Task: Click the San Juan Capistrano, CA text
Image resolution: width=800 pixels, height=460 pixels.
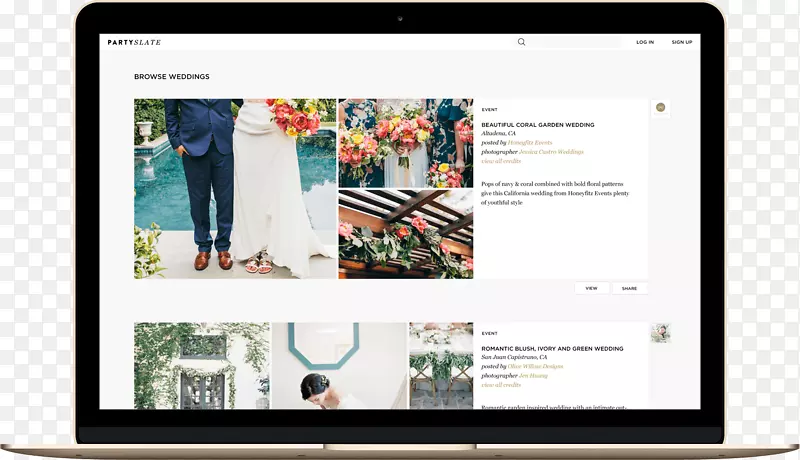Action: [514, 357]
